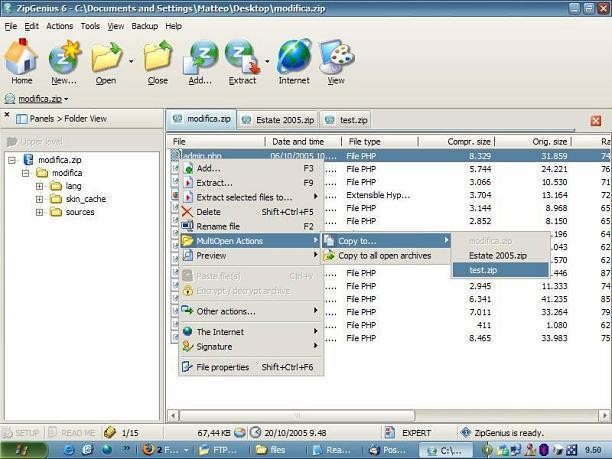The image size is (612, 459).
Task: Open the Help menu
Action: coord(173,26)
